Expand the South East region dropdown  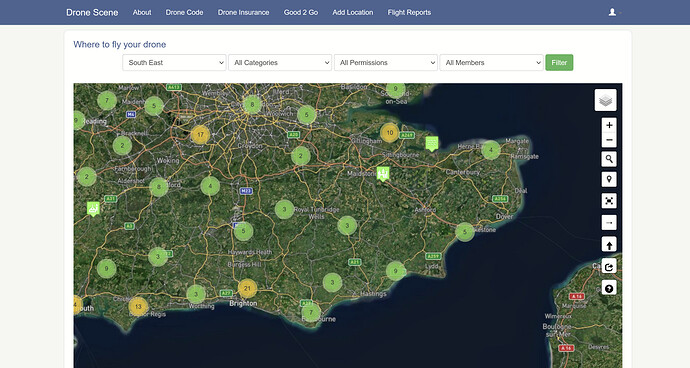click(x=174, y=63)
